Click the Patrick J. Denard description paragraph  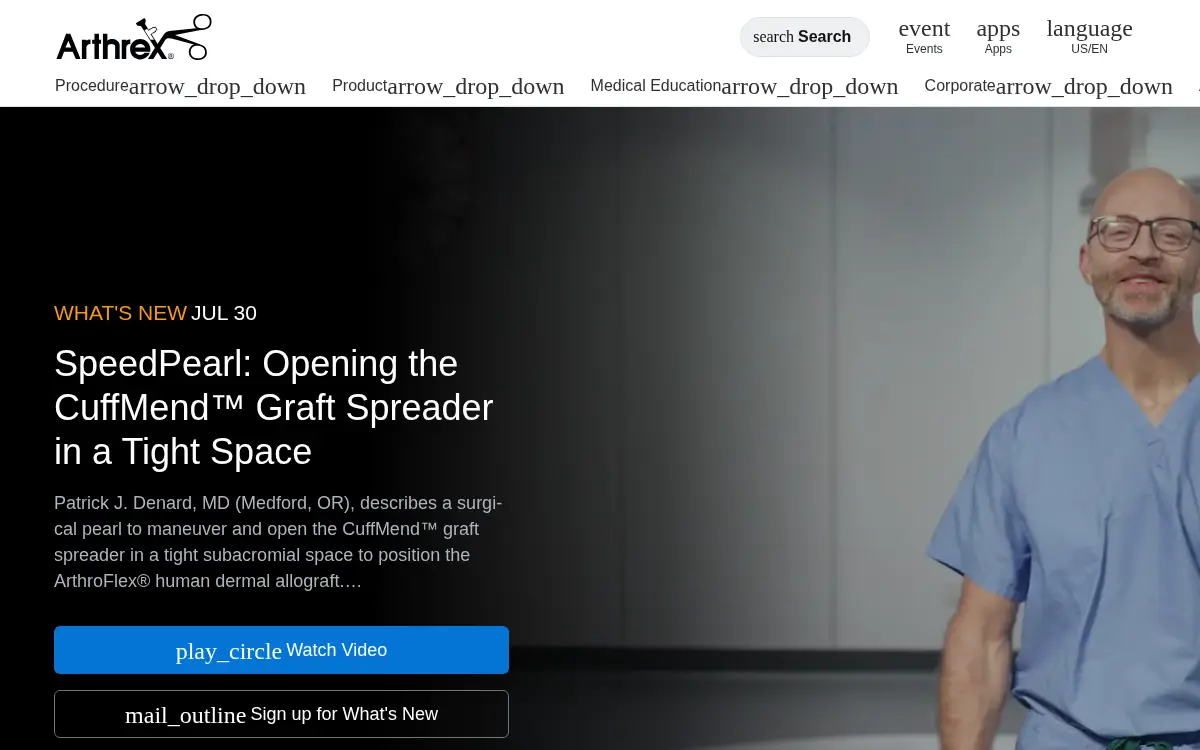278,542
